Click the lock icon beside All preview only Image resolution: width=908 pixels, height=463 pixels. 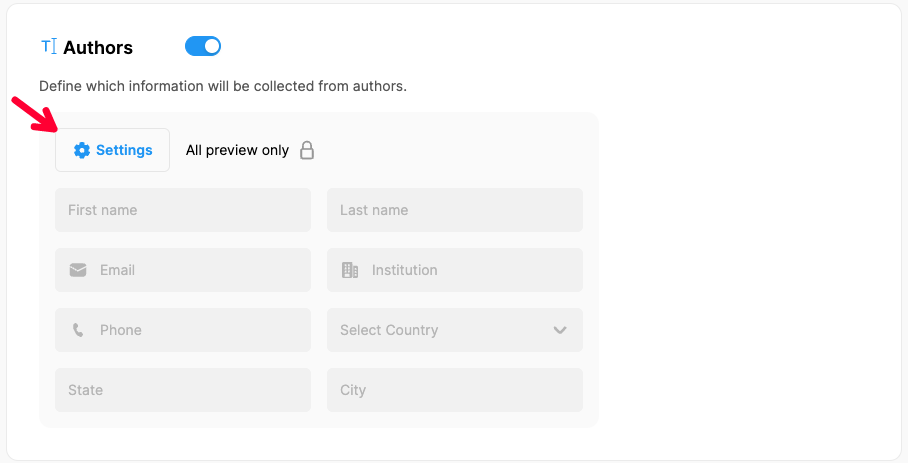[x=308, y=150]
